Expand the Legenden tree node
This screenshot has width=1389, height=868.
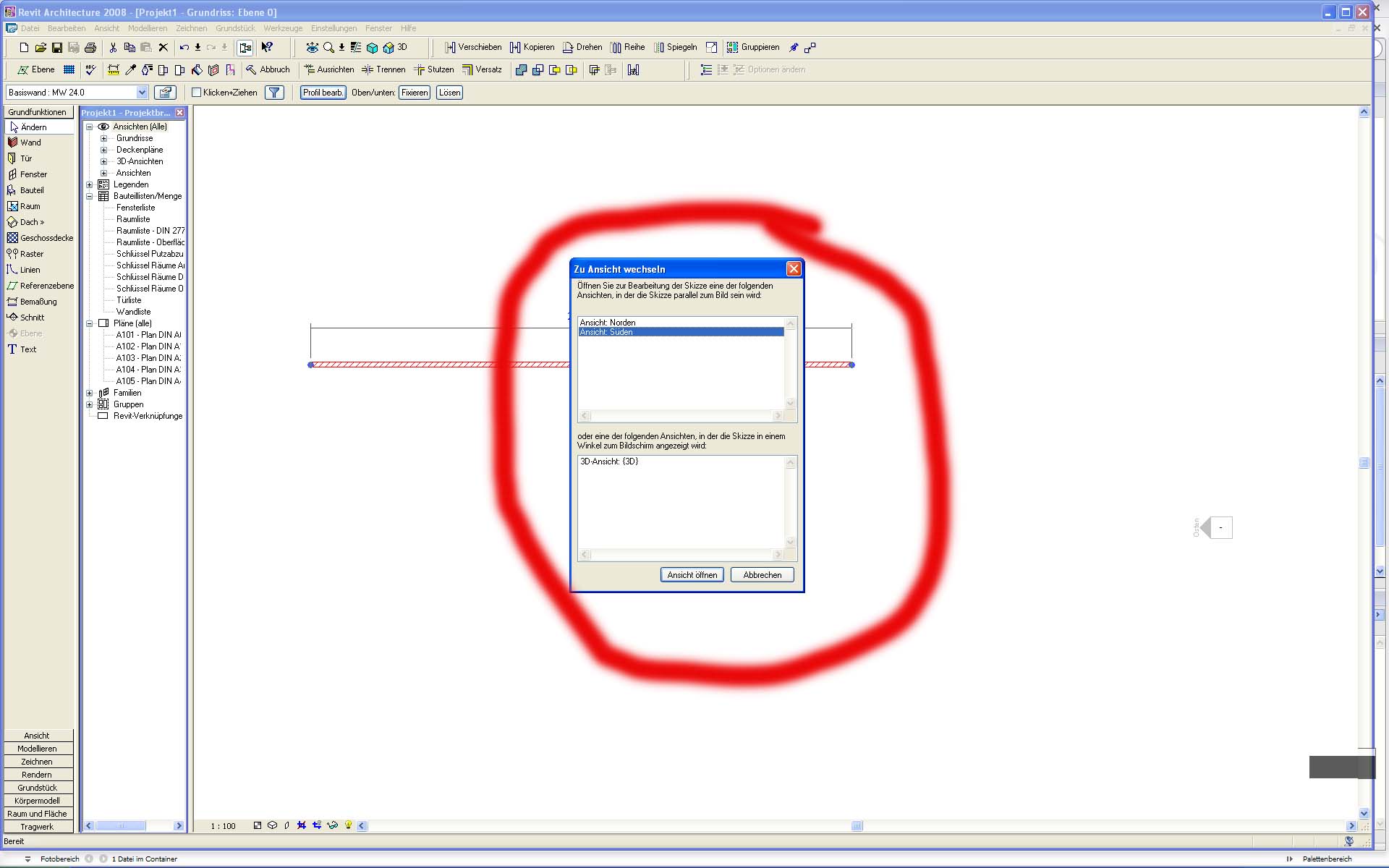click(90, 184)
